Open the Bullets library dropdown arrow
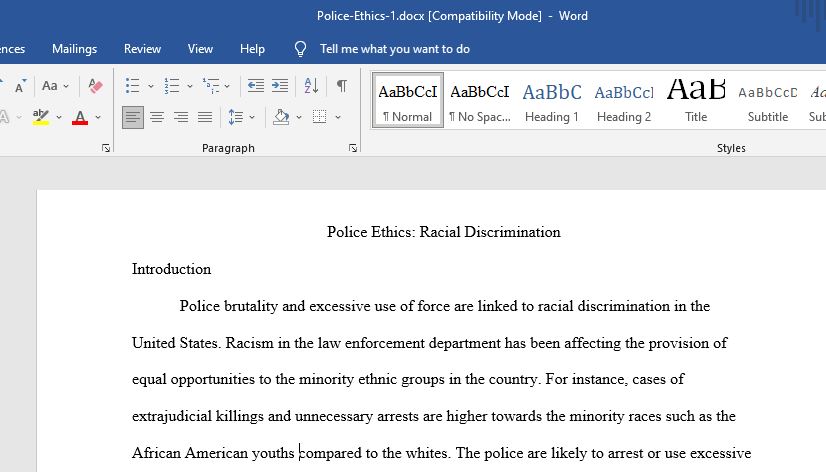This screenshot has height=472, width=826. (x=151, y=86)
